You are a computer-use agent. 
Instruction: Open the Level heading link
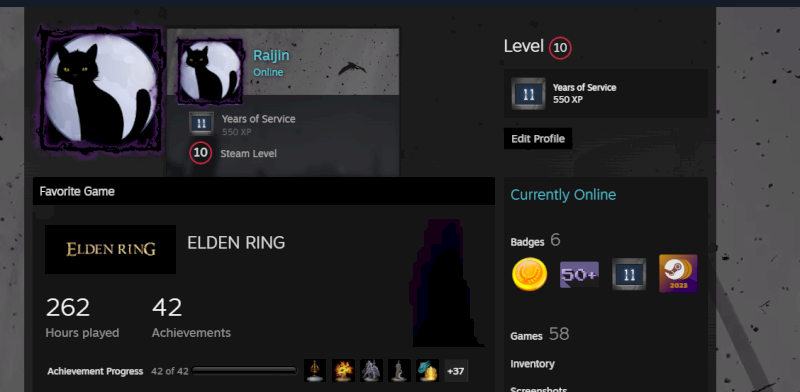(523, 46)
